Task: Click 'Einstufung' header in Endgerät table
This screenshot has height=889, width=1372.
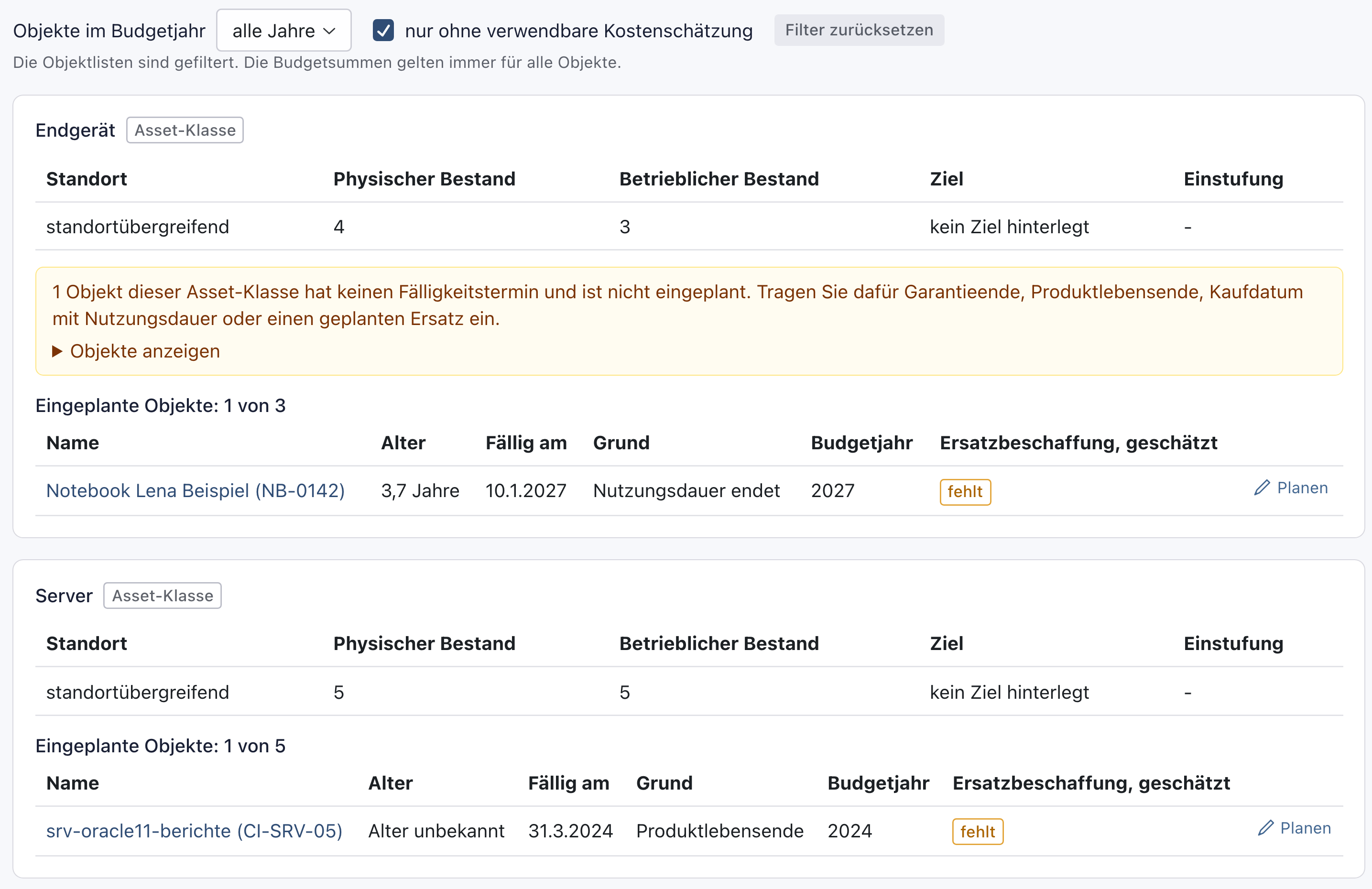Action: pos(1233,179)
